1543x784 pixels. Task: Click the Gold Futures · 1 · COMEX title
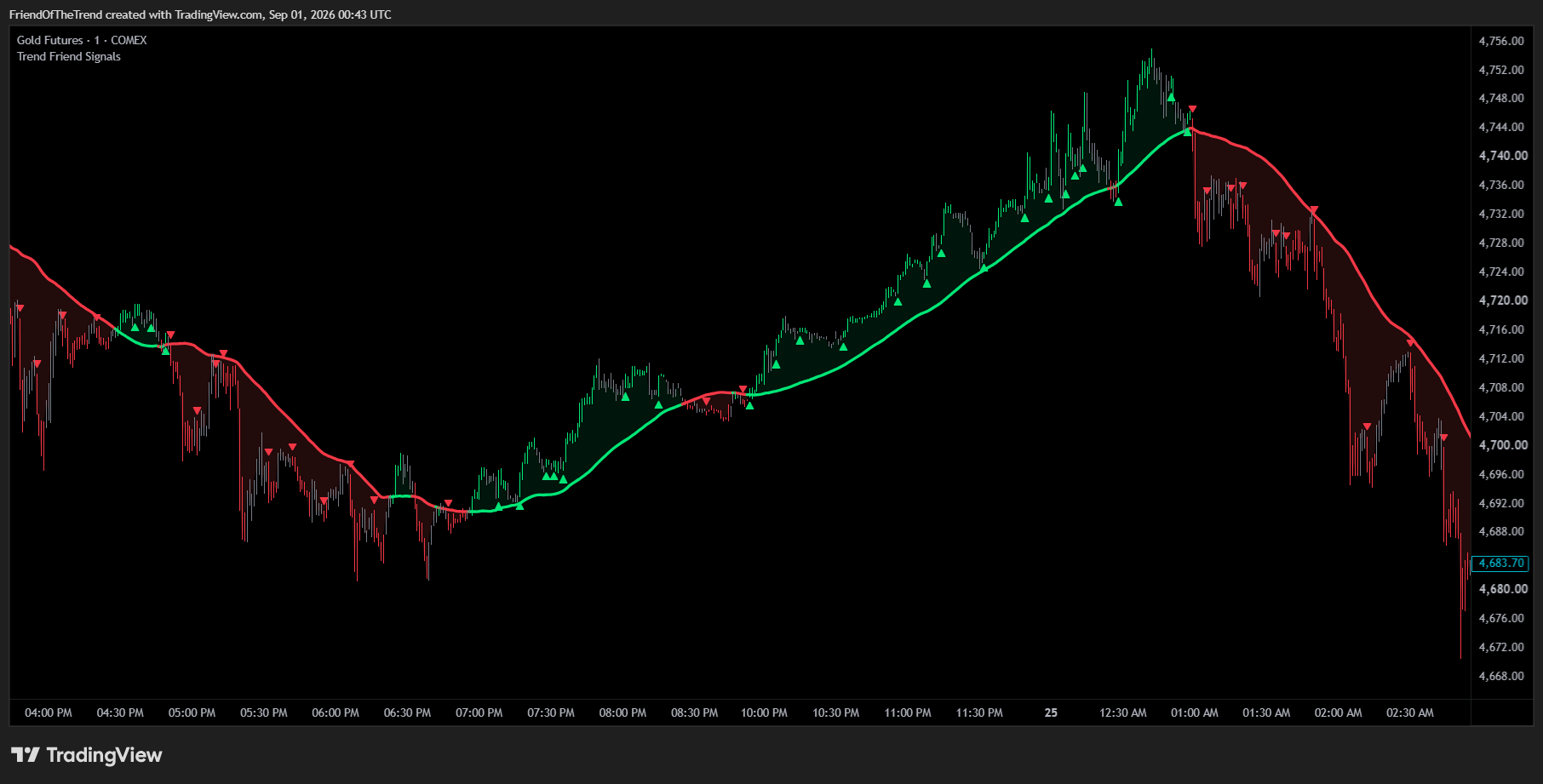click(x=82, y=40)
